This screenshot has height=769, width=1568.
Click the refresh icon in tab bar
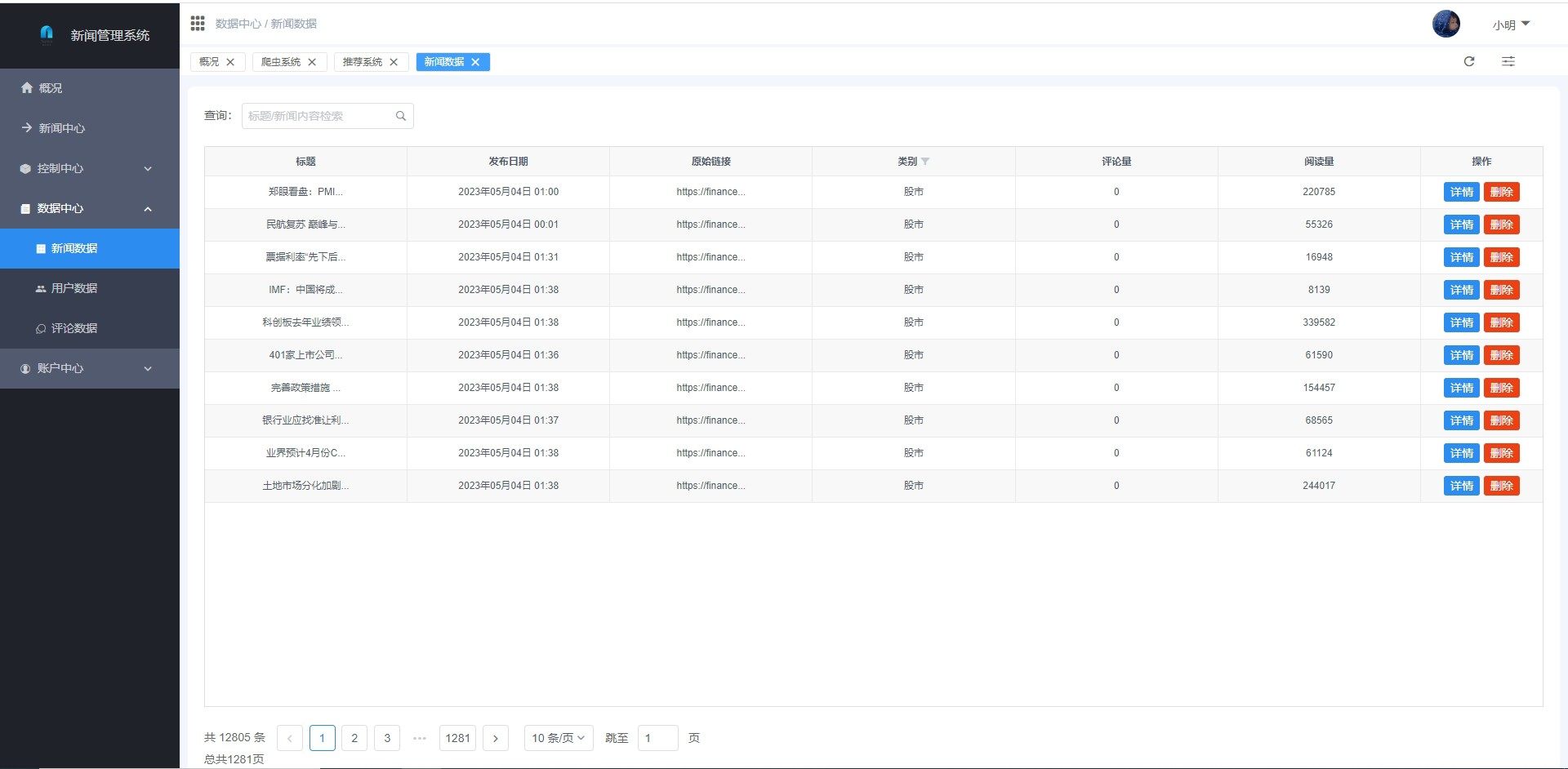pos(1469,61)
